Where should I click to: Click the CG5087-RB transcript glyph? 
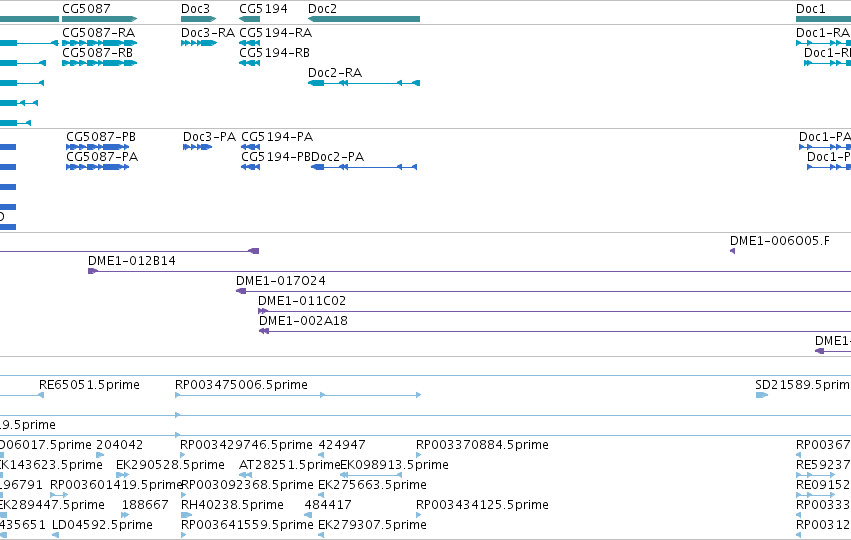pos(99,63)
